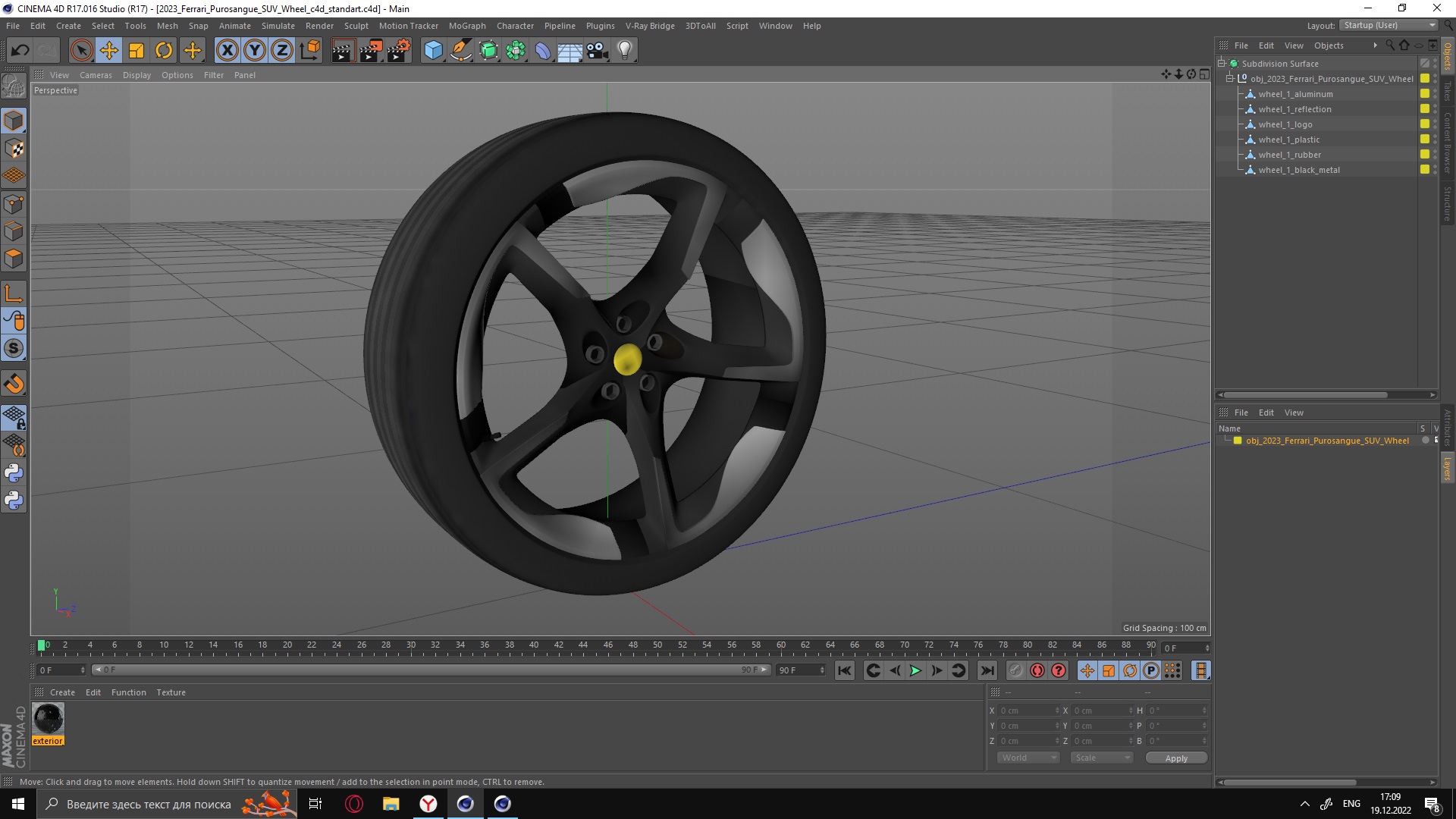The height and width of the screenshot is (819, 1456).
Task: Enable Points mode in left toolbar
Action: pyautogui.click(x=14, y=204)
